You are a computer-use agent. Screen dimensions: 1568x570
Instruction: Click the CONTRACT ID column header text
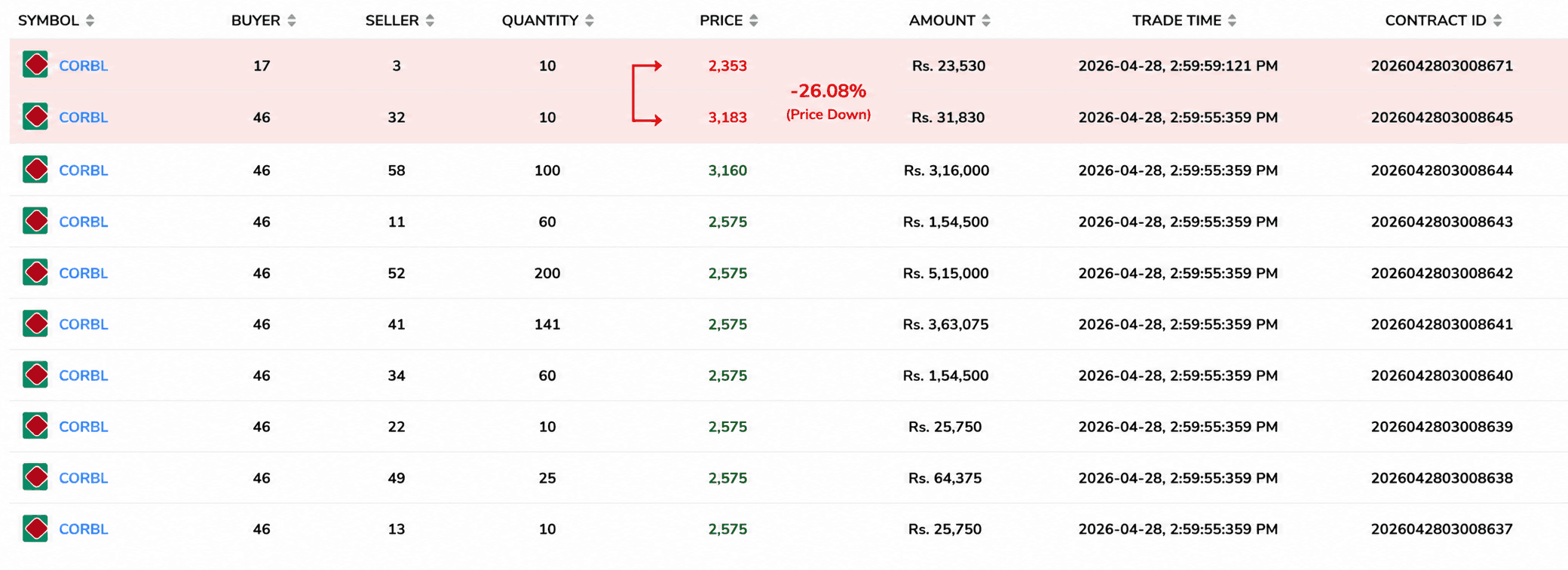click(x=1436, y=21)
